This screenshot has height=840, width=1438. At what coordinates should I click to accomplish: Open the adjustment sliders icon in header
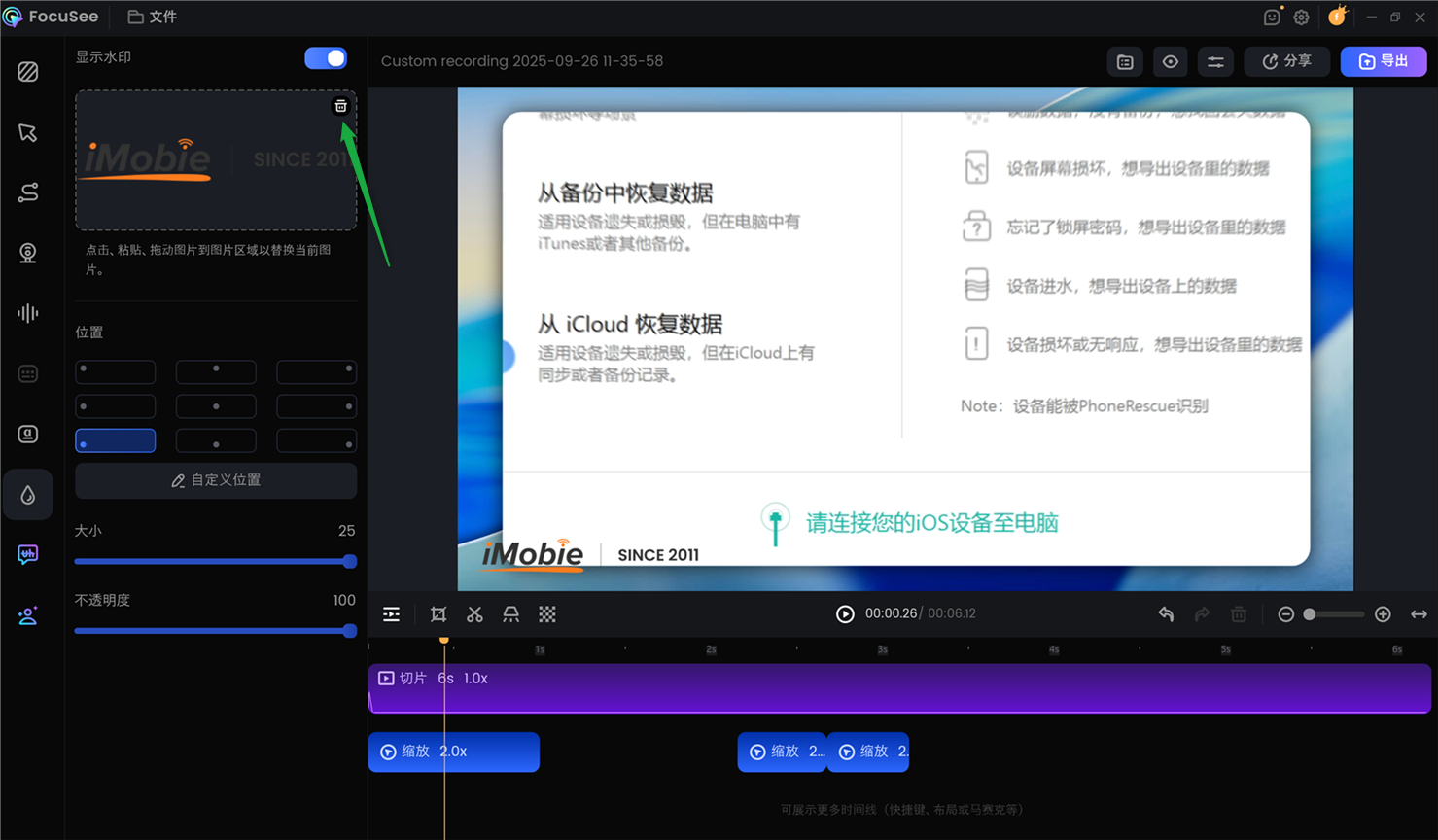click(1215, 61)
